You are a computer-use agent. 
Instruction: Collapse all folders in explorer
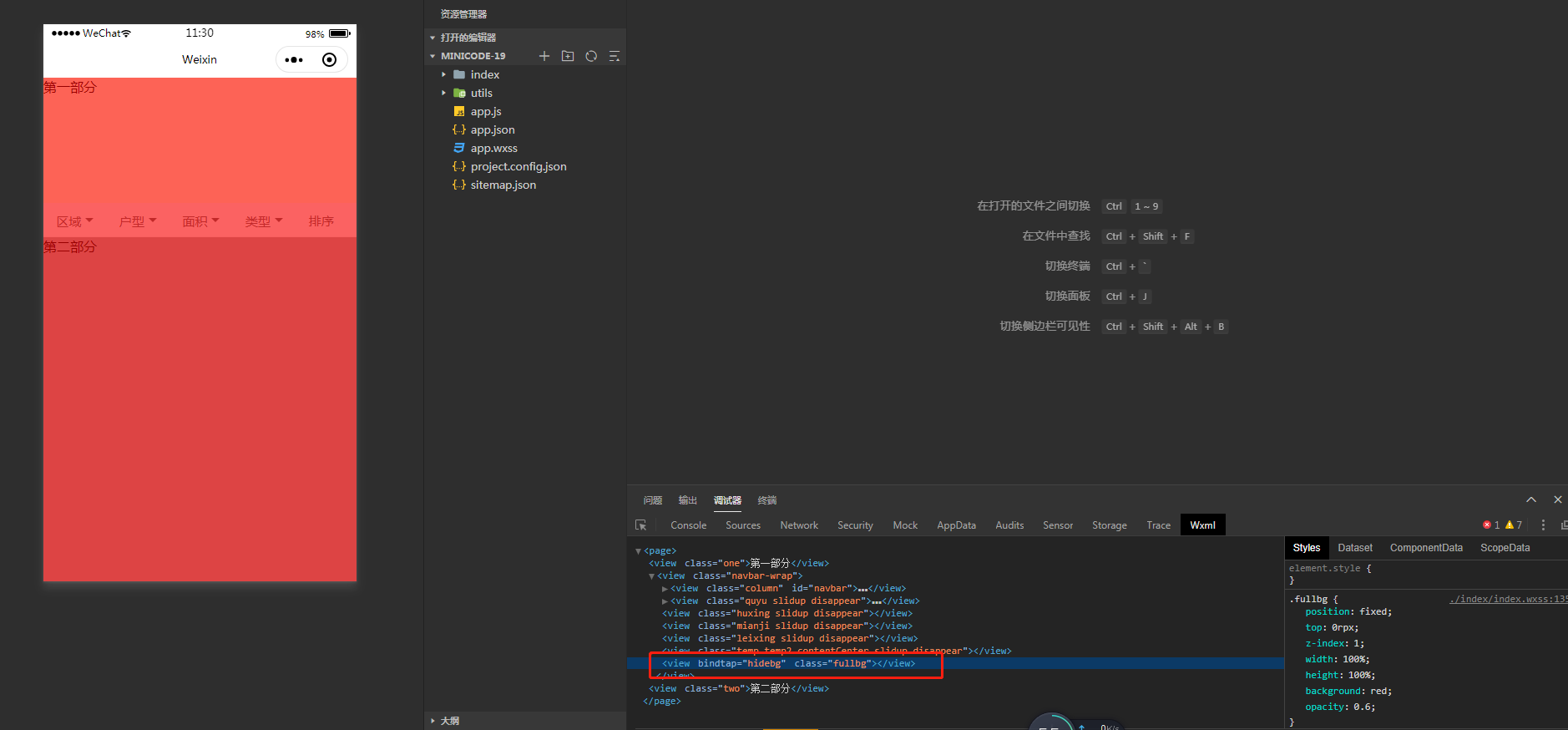615,56
